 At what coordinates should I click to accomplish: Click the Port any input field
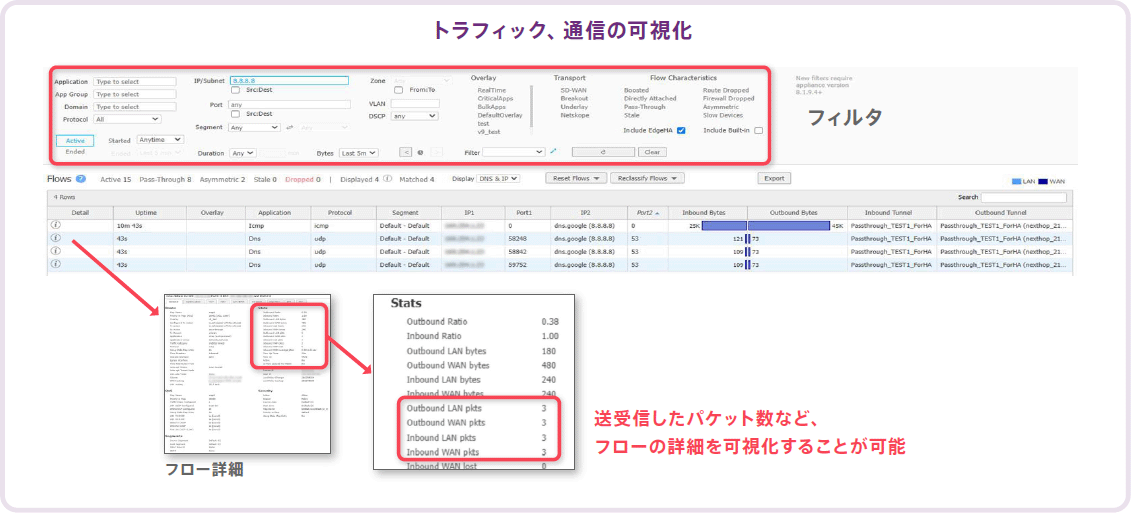[x=289, y=105]
